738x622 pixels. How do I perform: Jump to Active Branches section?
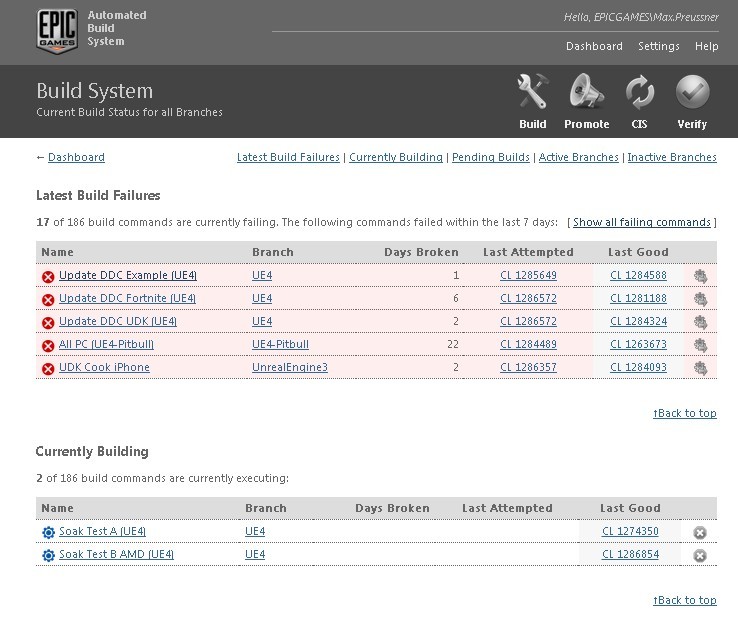(x=578, y=157)
